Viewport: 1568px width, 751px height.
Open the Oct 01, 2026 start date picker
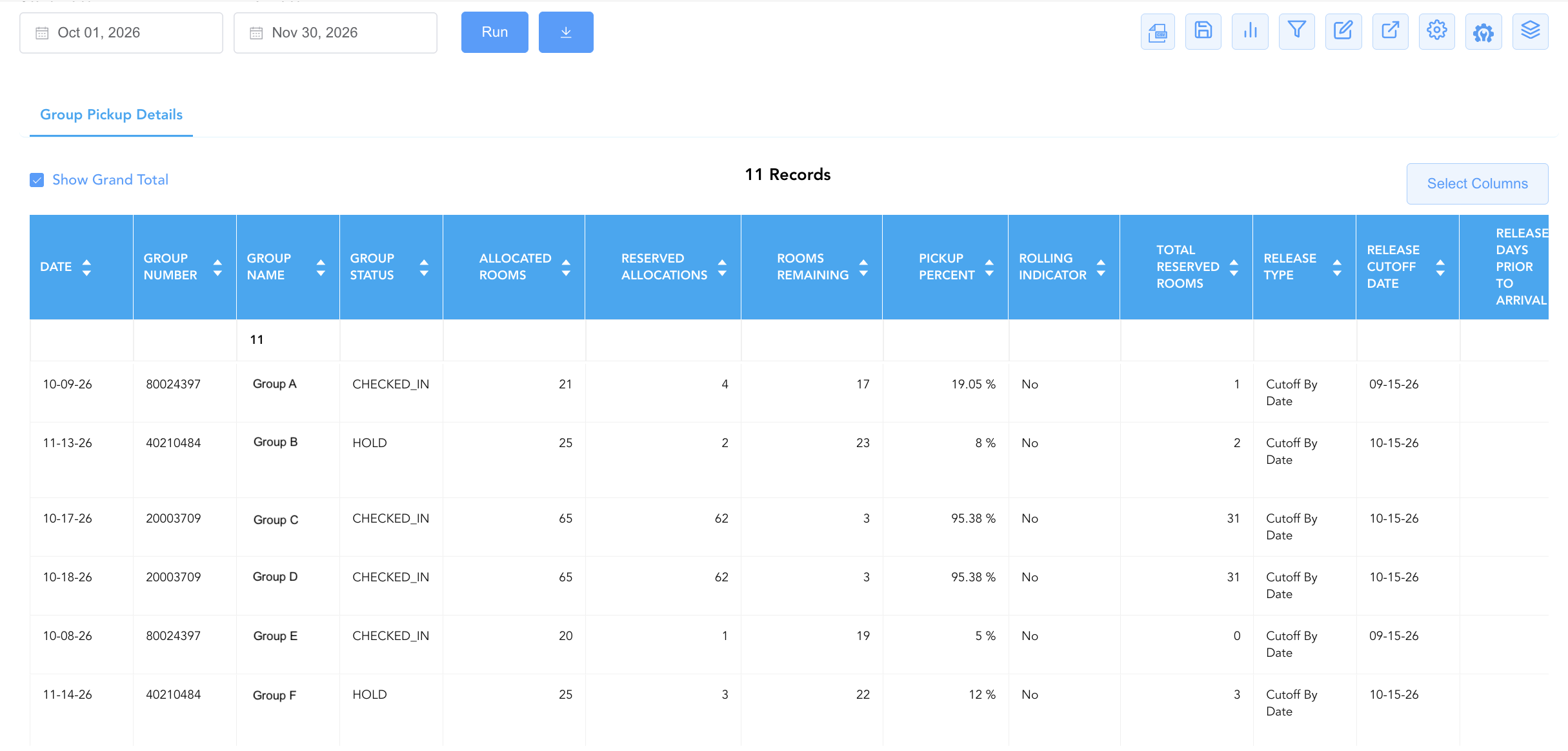pos(121,33)
